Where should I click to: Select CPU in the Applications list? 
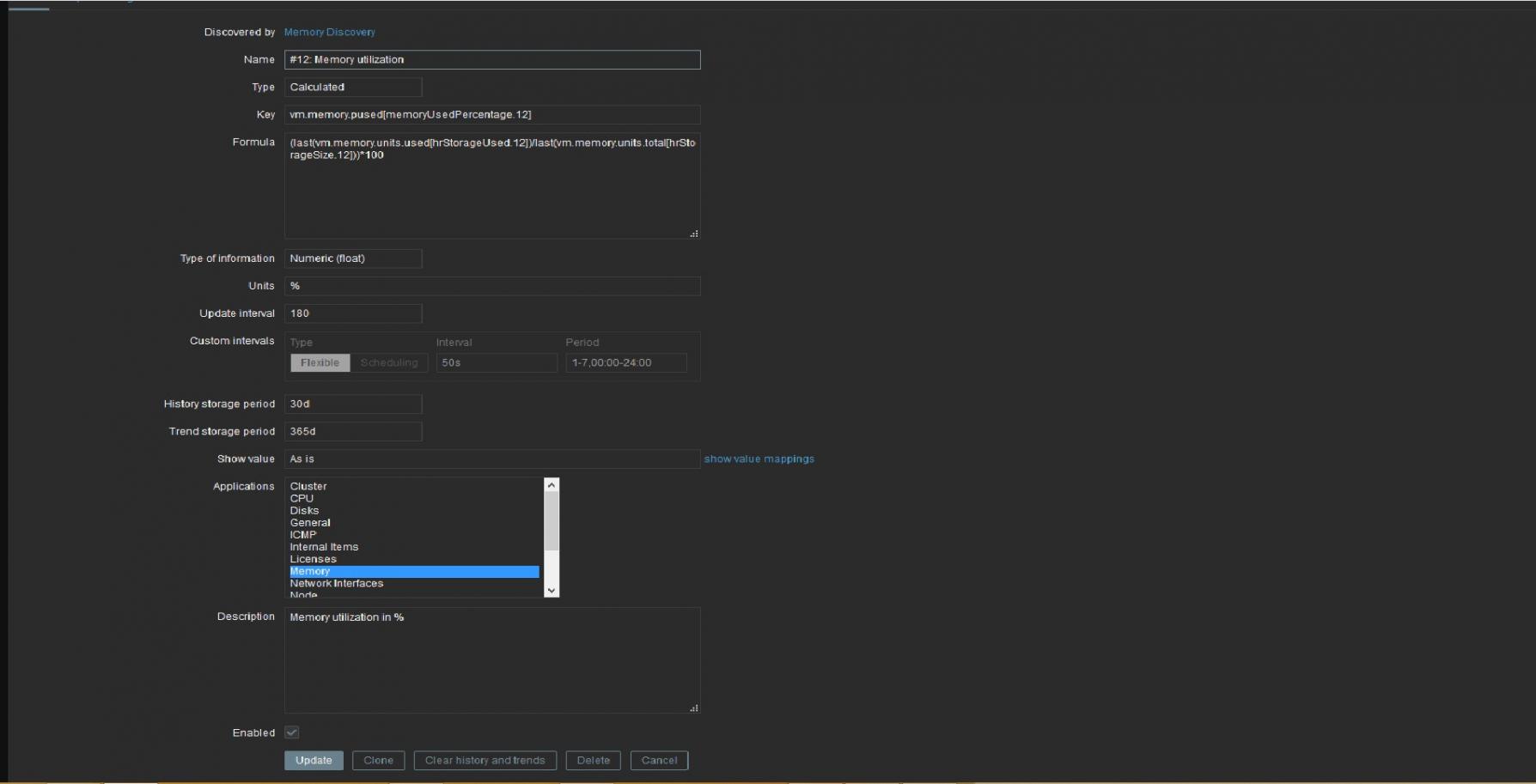click(301, 498)
